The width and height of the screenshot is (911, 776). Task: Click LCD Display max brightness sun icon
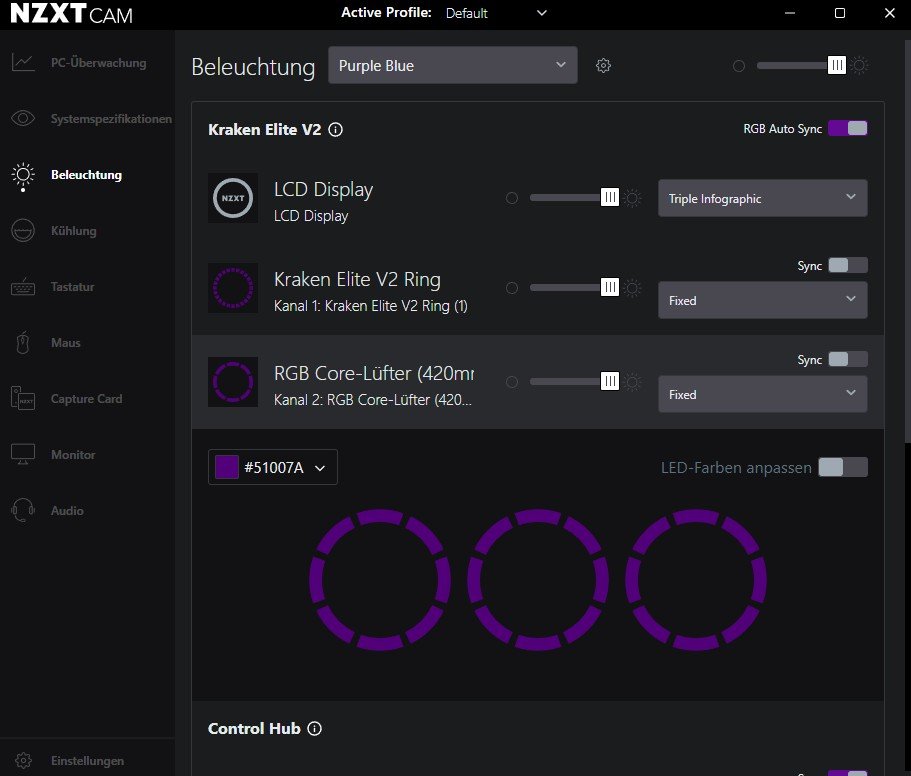(633, 198)
